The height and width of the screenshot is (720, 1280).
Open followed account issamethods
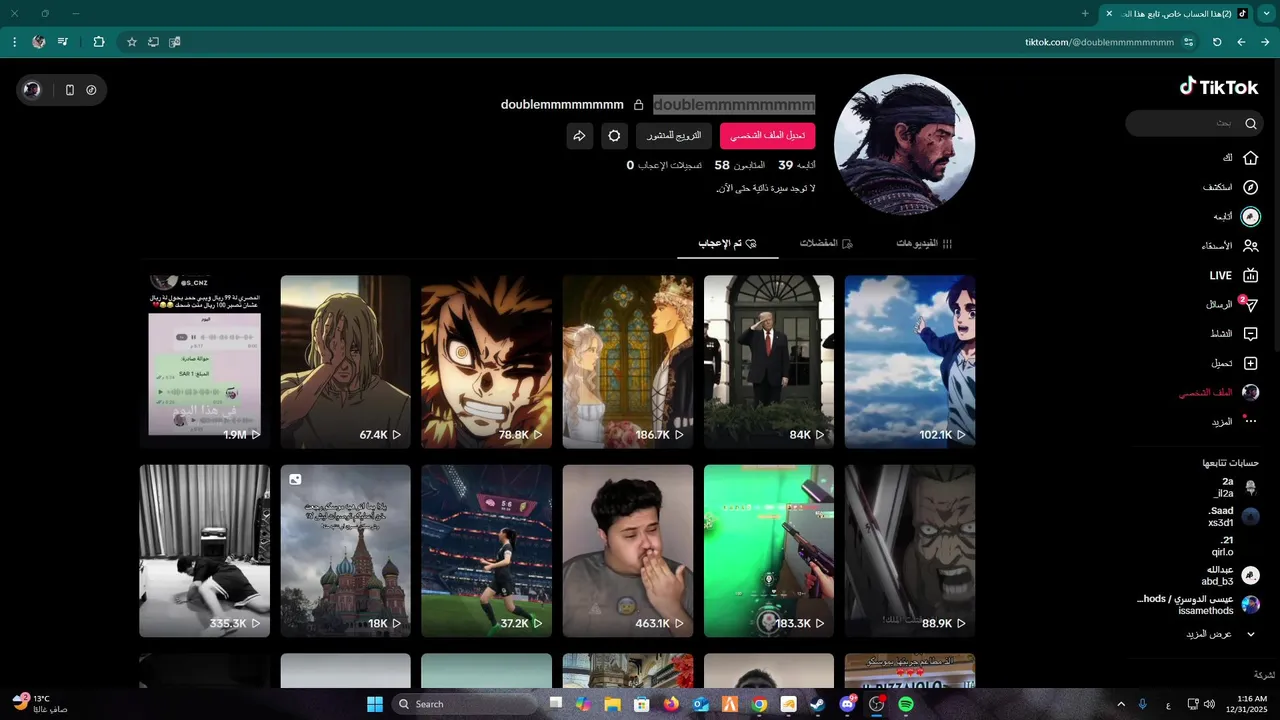[1198, 604]
